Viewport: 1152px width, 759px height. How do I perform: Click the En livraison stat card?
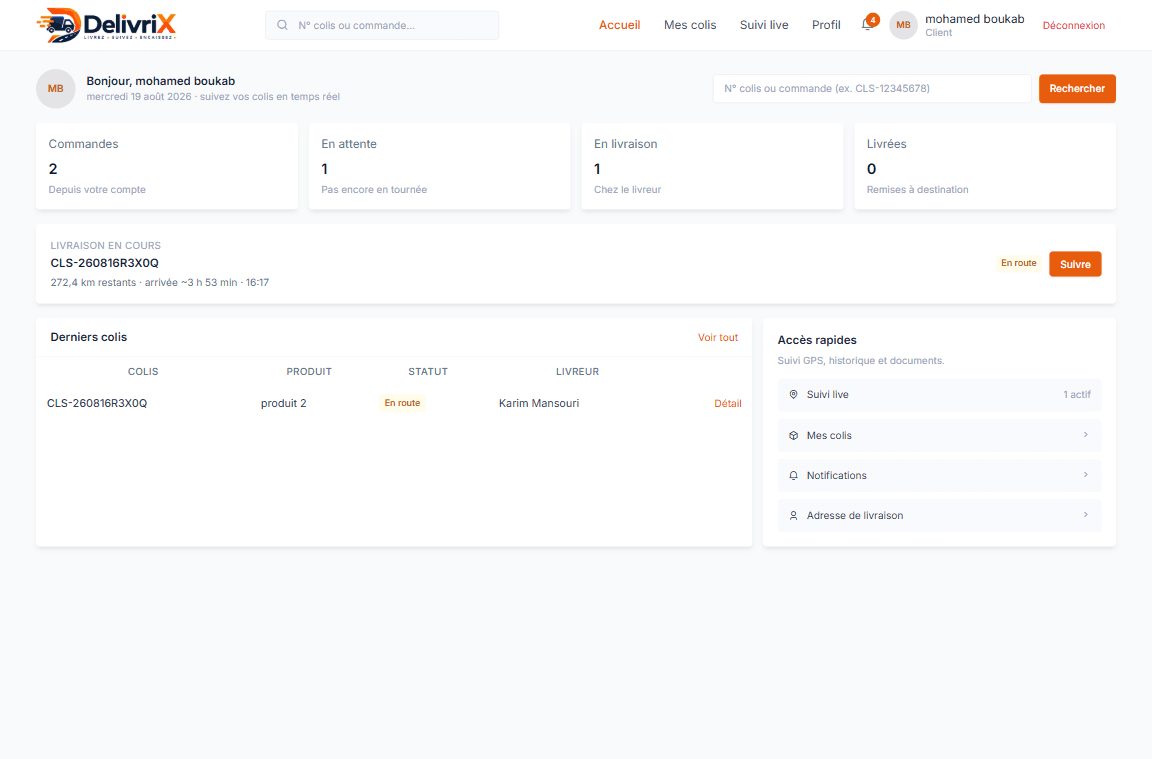click(712, 166)
